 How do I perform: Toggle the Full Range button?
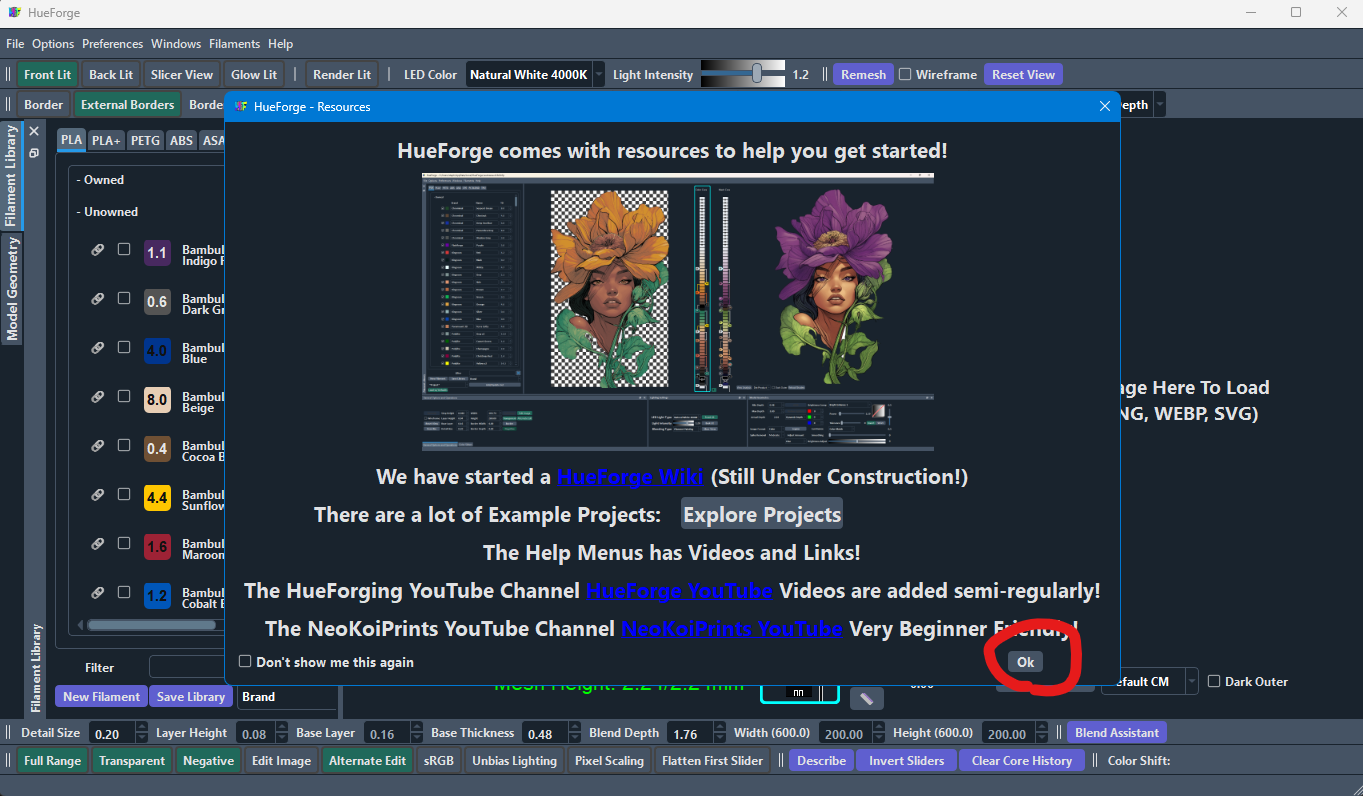(x=53, y=761)
